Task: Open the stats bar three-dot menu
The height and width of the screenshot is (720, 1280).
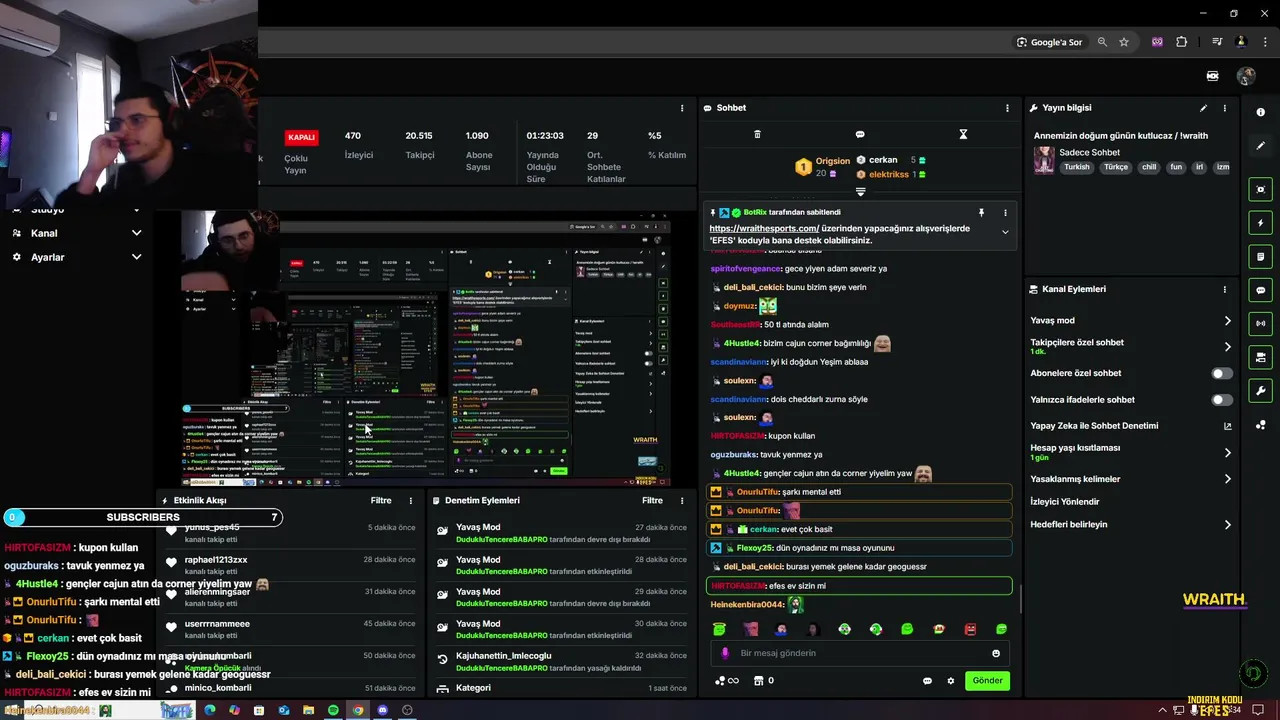Action: (x=682, y=108)
